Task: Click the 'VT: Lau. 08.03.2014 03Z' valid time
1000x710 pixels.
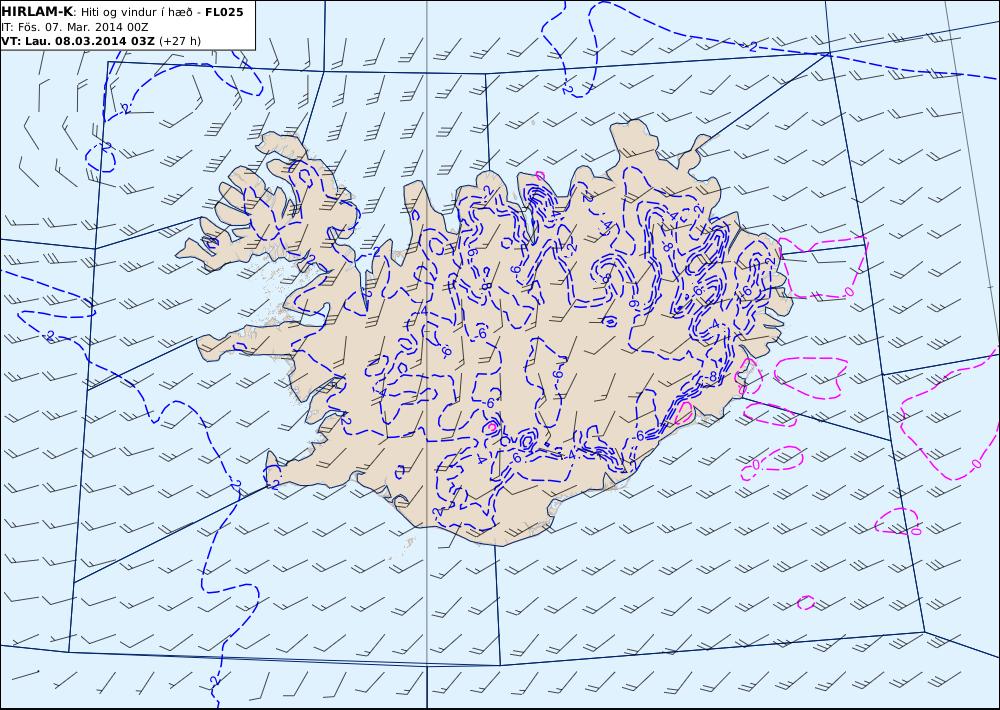Action: click(x=78, y=41)
